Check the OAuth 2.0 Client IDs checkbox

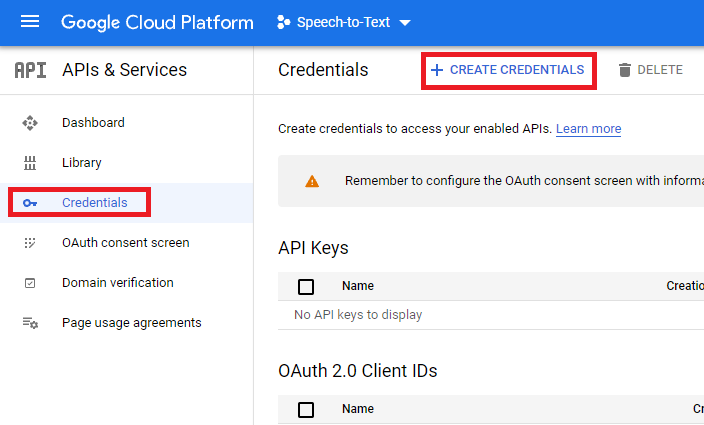[x=306, y=409]
